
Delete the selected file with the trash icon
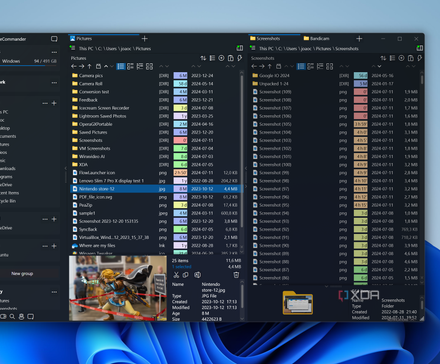[236, 275]
